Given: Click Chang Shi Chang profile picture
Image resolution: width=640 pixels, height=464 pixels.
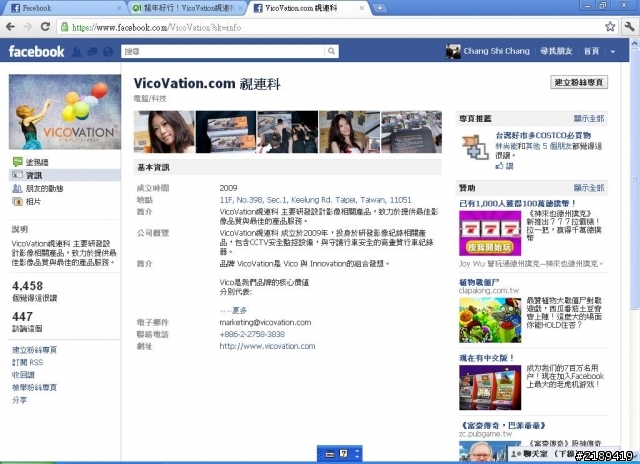Looking at the screenshot, I should click(x=453, y=51).
